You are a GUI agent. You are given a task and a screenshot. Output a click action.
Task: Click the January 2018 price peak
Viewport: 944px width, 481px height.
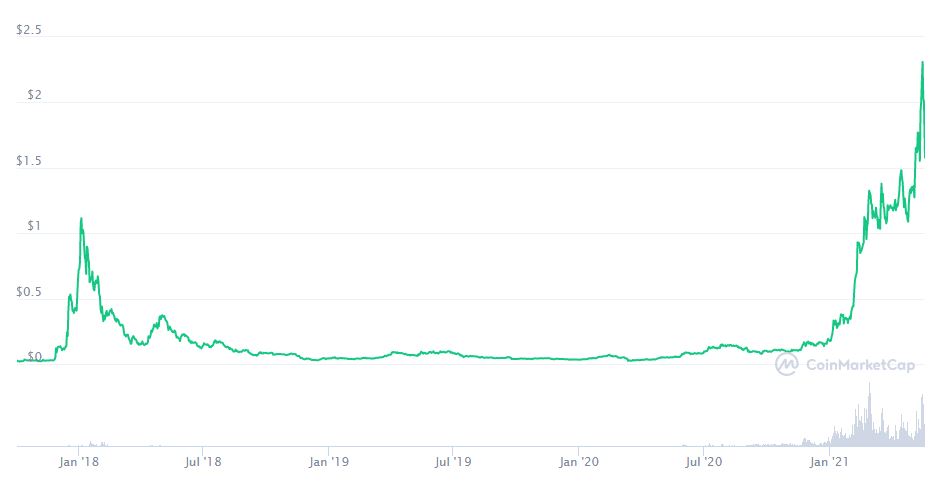[x=81, y=219]
